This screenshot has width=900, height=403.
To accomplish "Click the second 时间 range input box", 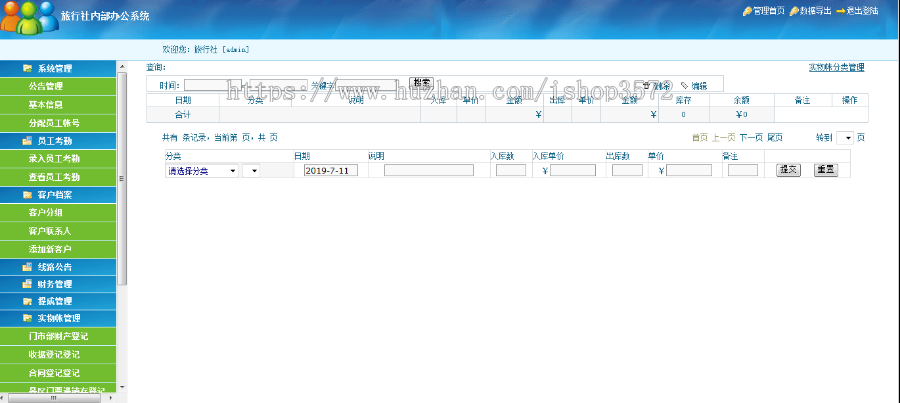I will click(279, 85).
